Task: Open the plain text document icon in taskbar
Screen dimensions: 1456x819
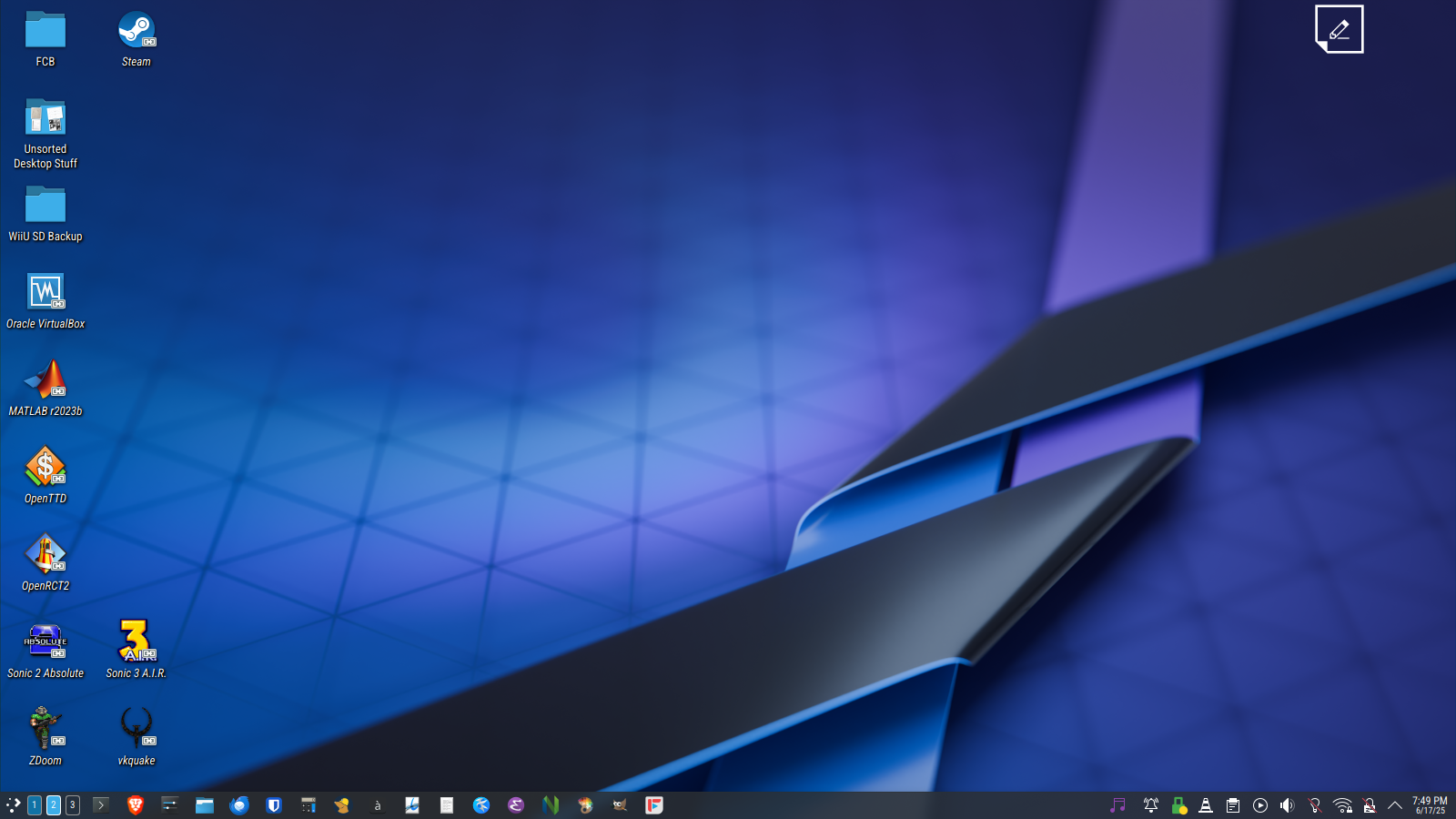Action: click(447, 804)
